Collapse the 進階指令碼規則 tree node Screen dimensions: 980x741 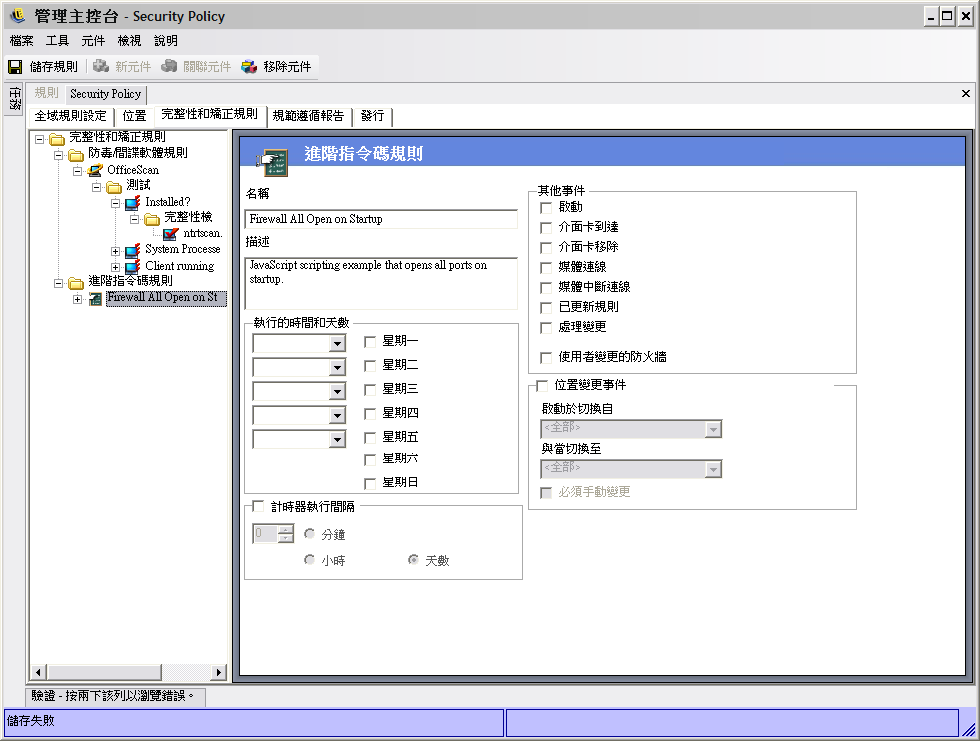click(x=59, y=283)
